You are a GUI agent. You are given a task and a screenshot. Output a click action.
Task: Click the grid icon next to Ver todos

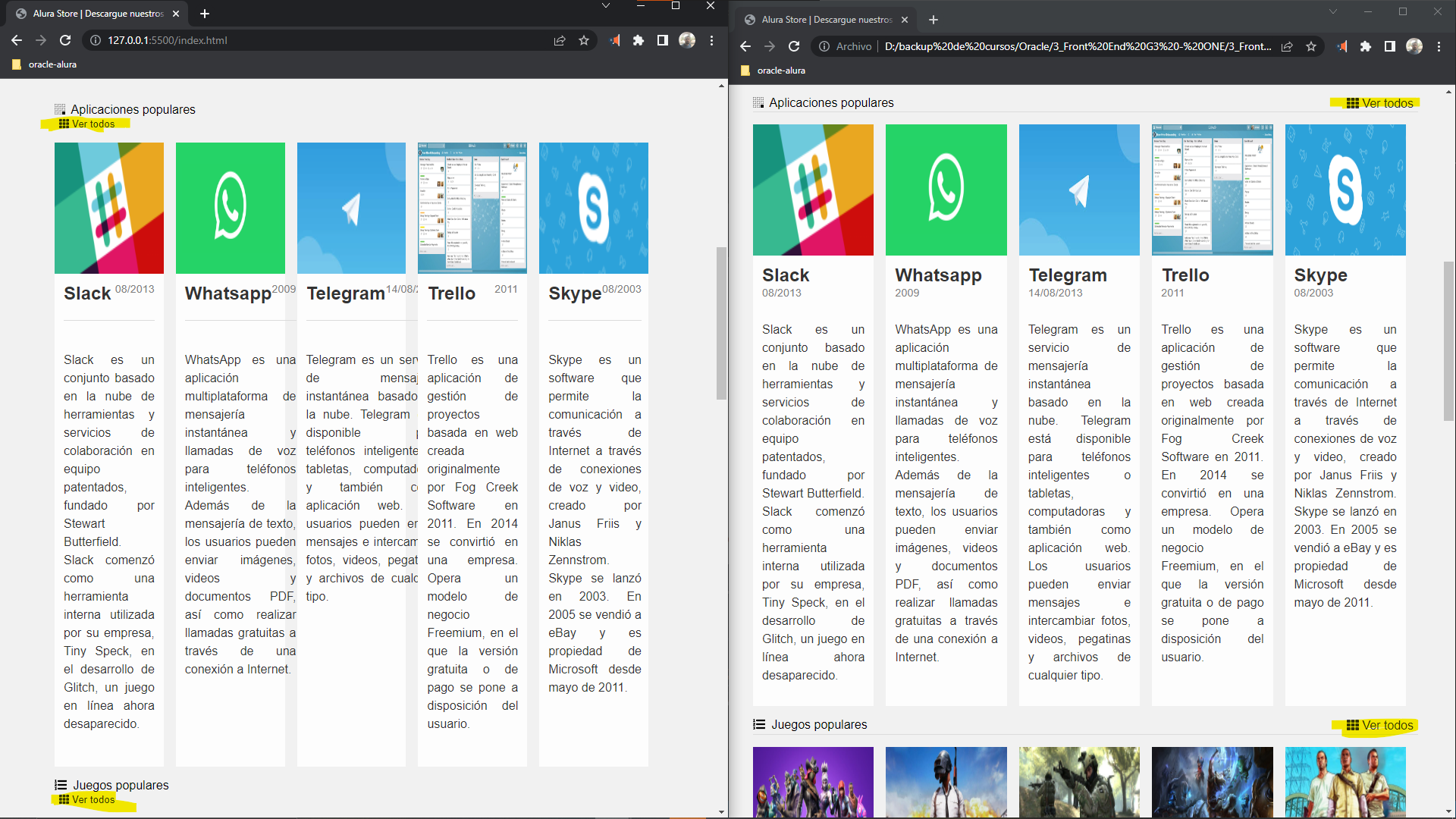(63, 124)
